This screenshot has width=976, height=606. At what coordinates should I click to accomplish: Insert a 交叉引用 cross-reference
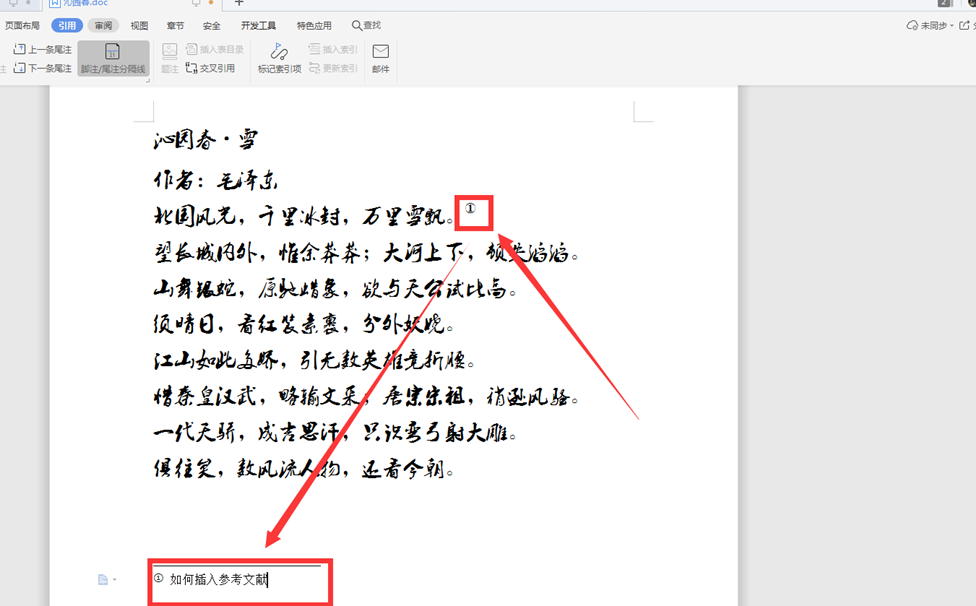(210, 68)
